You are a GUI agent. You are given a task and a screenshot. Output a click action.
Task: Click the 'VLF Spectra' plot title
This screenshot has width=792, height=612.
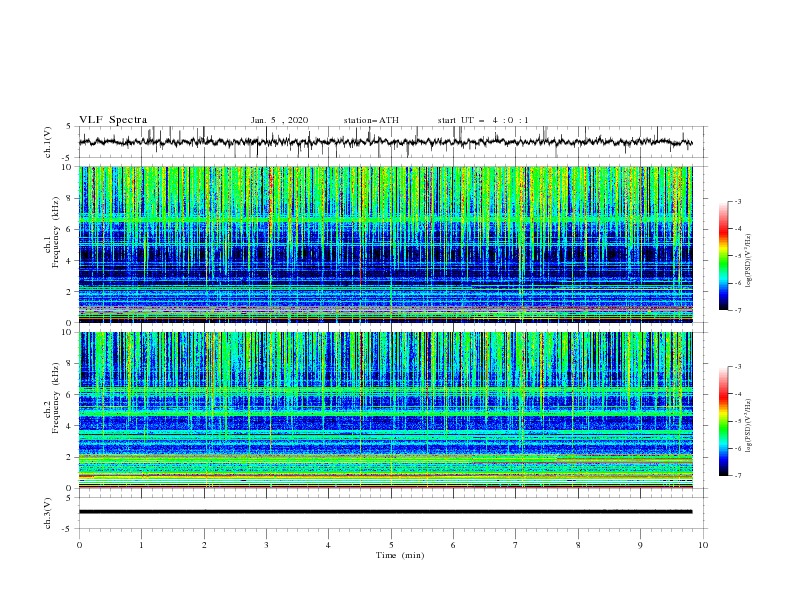tap(113, 120)
